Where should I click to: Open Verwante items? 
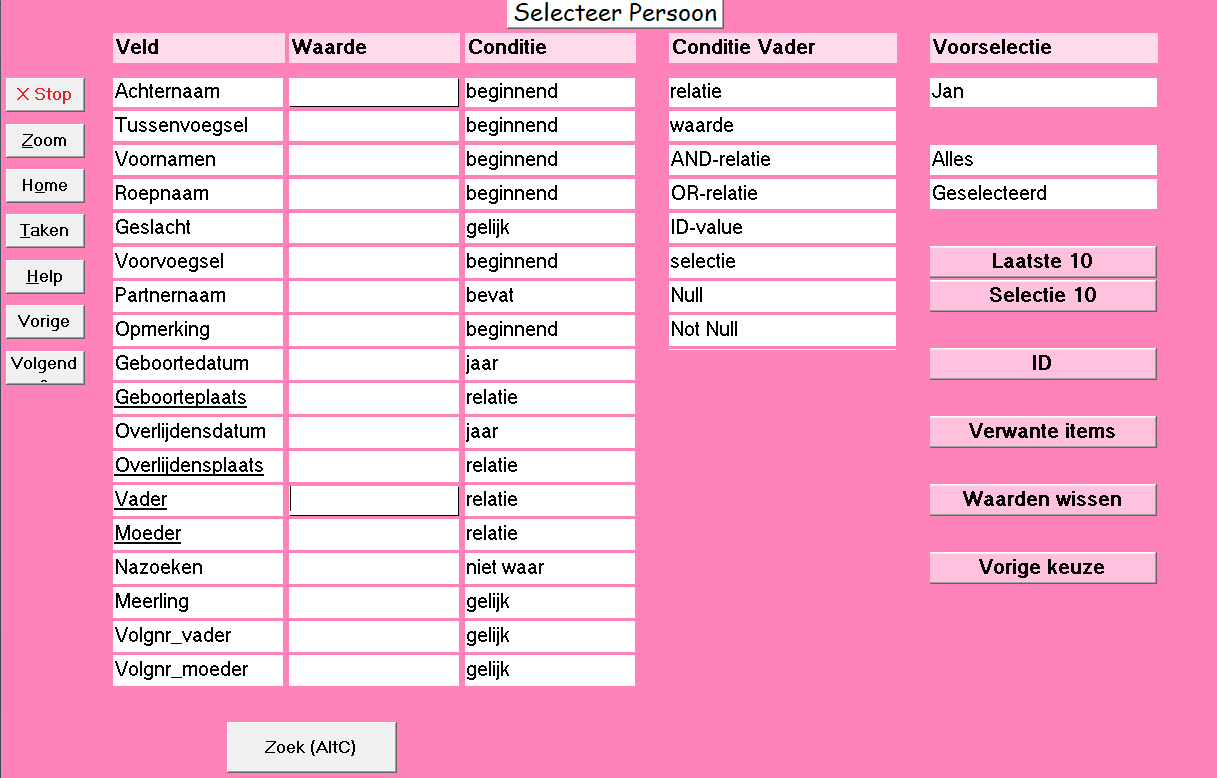[x=1043, y=431]
